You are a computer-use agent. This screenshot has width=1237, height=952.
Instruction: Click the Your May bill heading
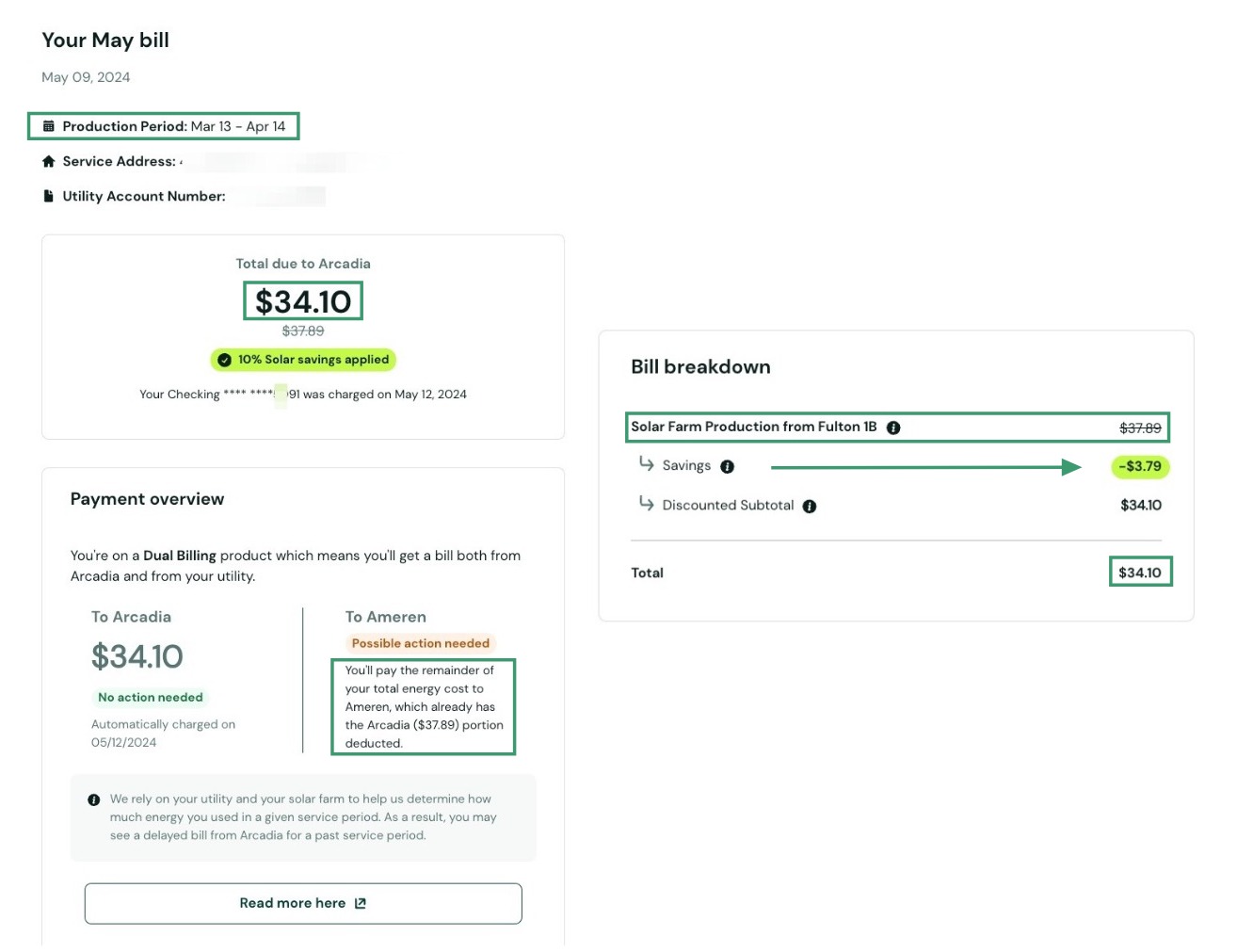click(105, 40)
